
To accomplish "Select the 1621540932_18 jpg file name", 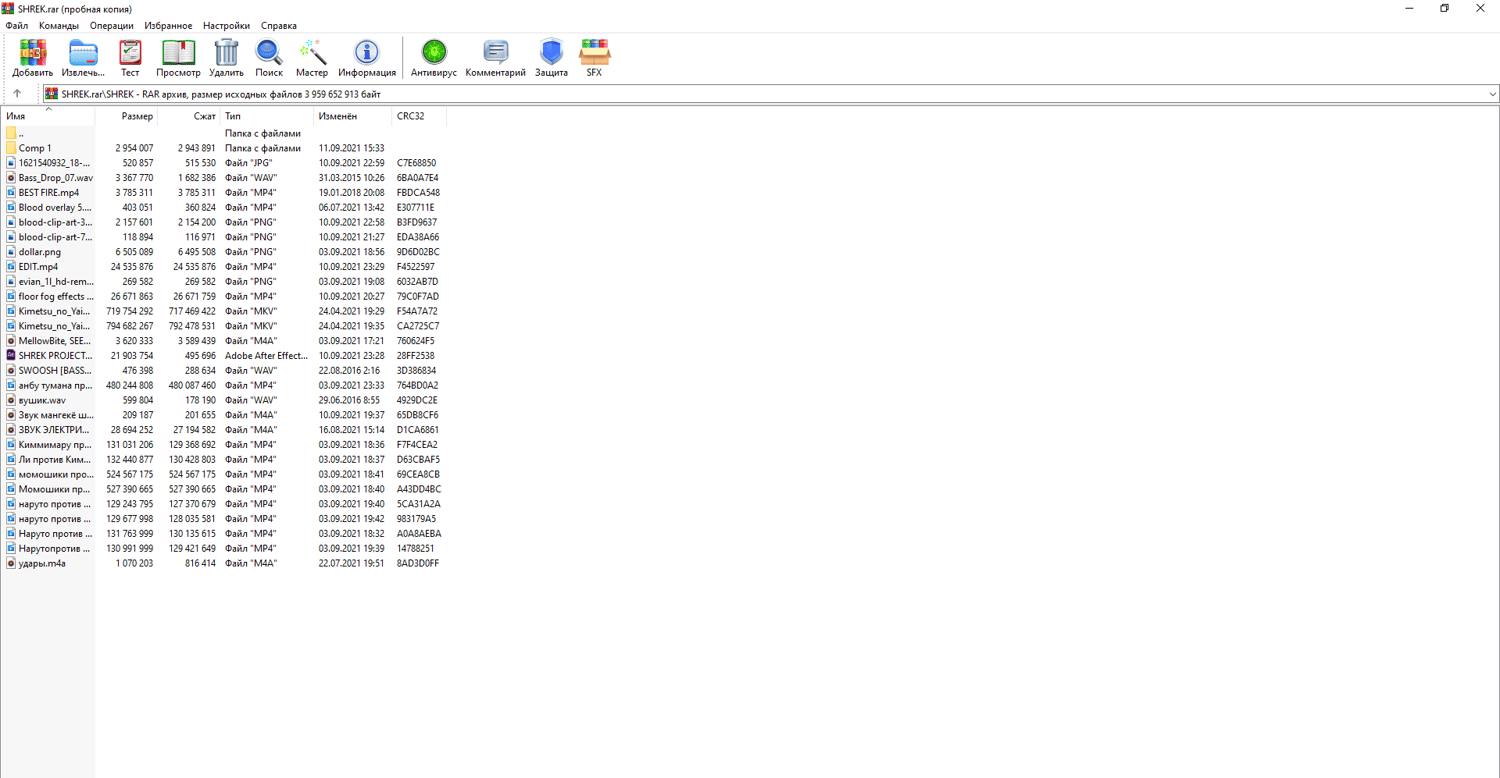I will (x=55, y=162).
